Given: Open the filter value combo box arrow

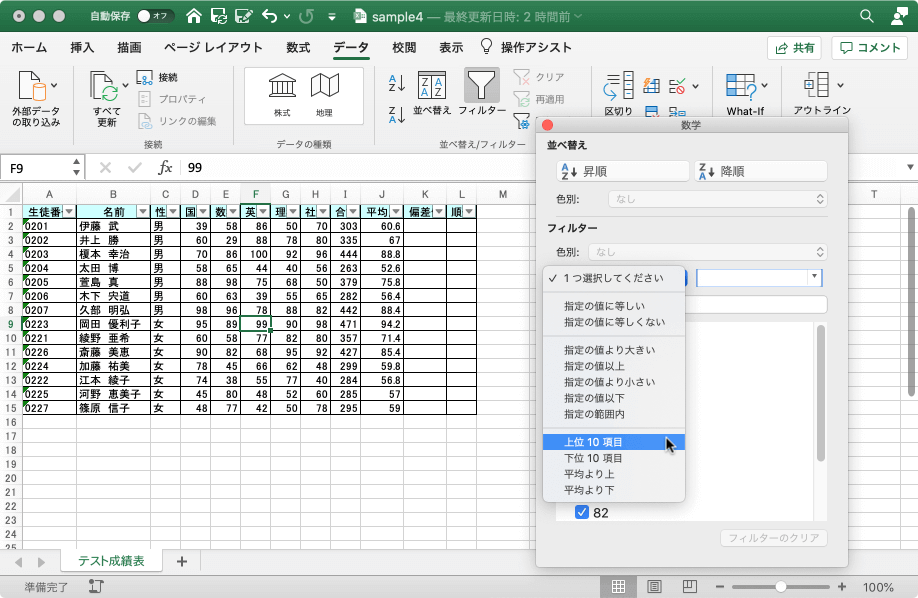Looking at the screenshot, I should click(816, 277).
